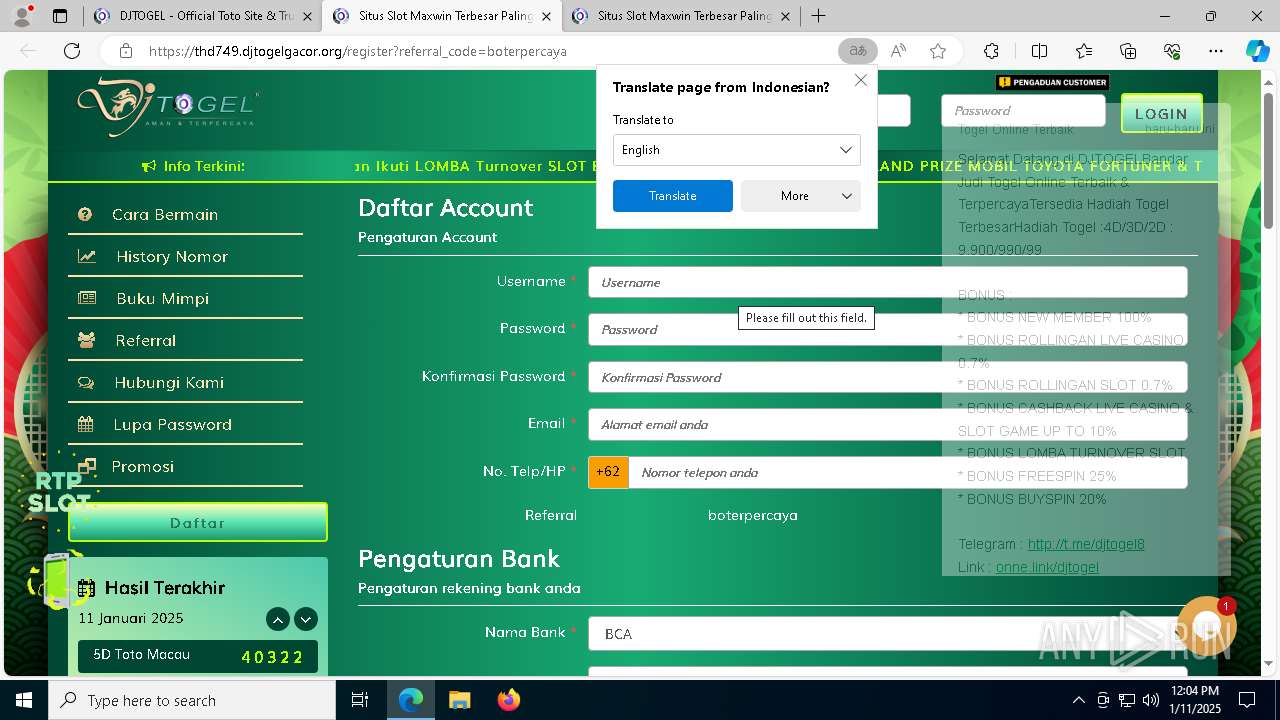Click the Email address field

coord(888,424)
